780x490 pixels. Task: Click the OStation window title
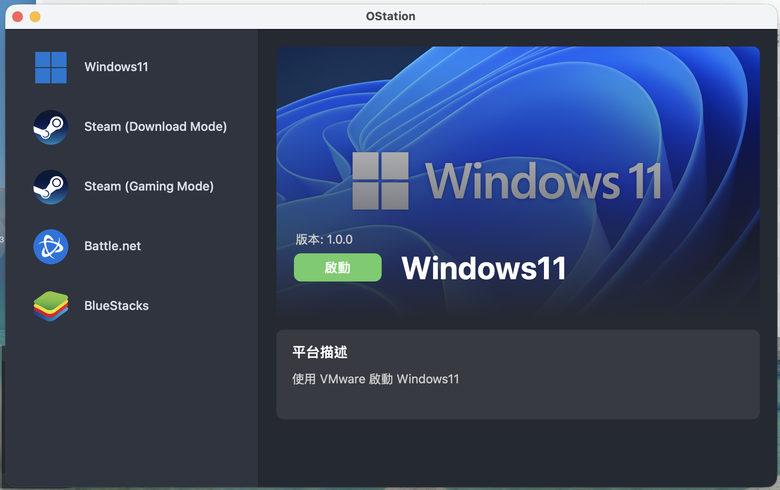coord(390,16)
